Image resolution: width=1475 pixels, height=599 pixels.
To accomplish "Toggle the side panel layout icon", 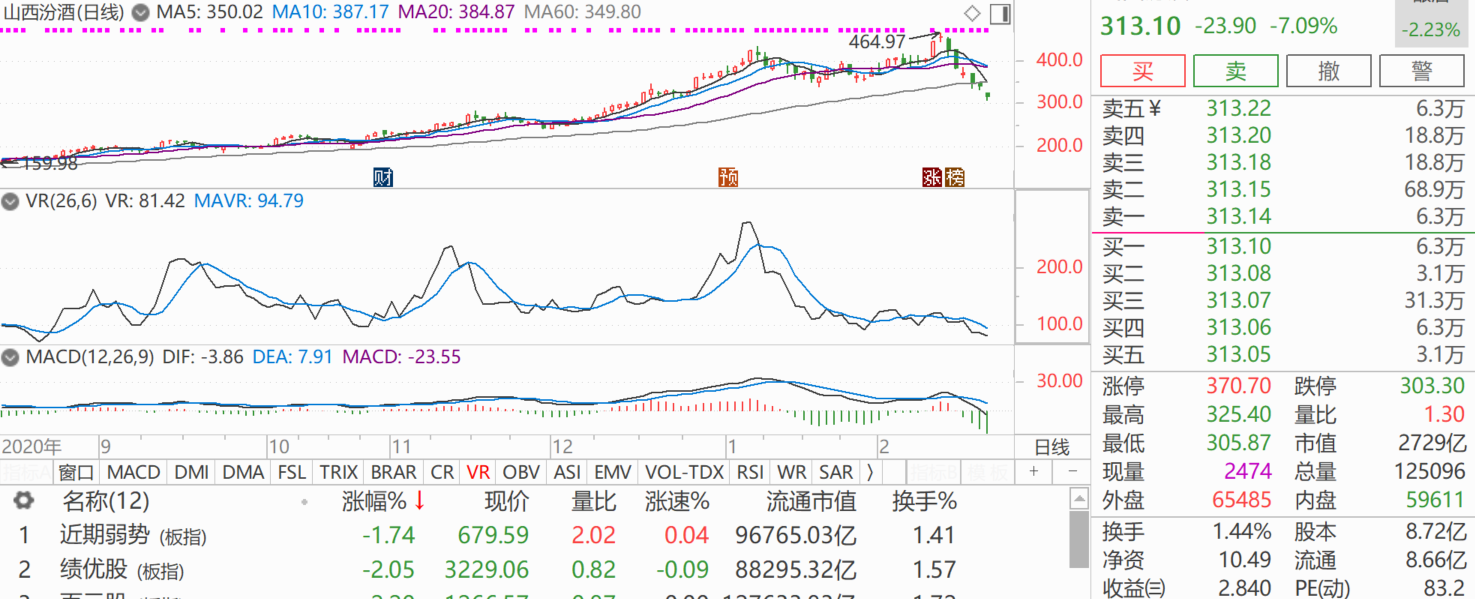I will pyautogui.click(x=999, y=13).
